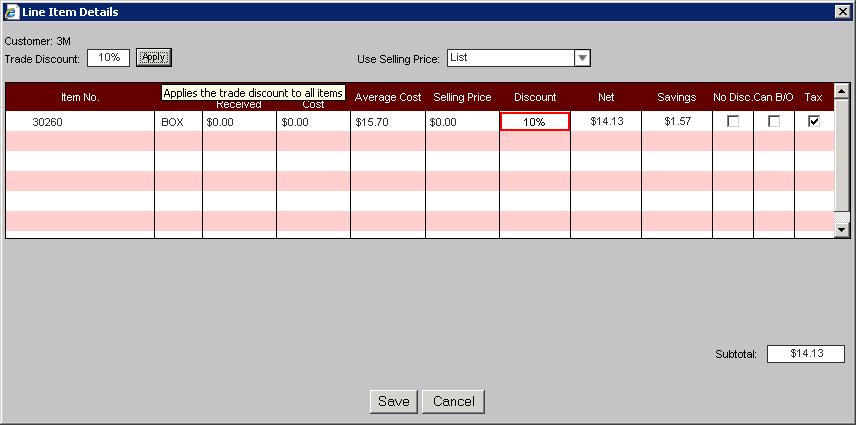This screenshot has height=425, width=856.
Task: Click the Discount field showing 10%
Action: (534, 122)
